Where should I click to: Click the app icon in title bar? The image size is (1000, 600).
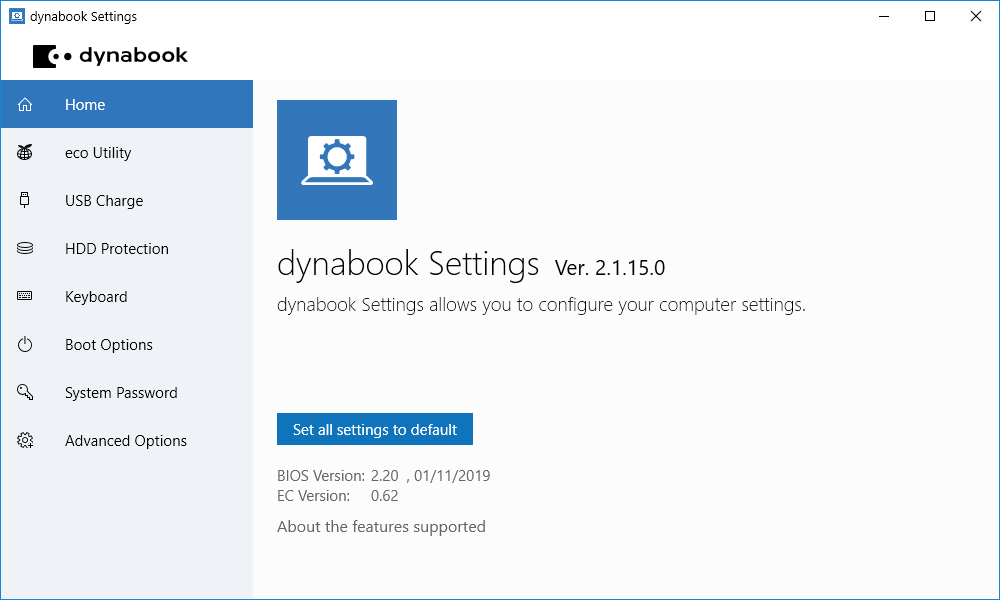pyautogui.click(x=16, y=16)
